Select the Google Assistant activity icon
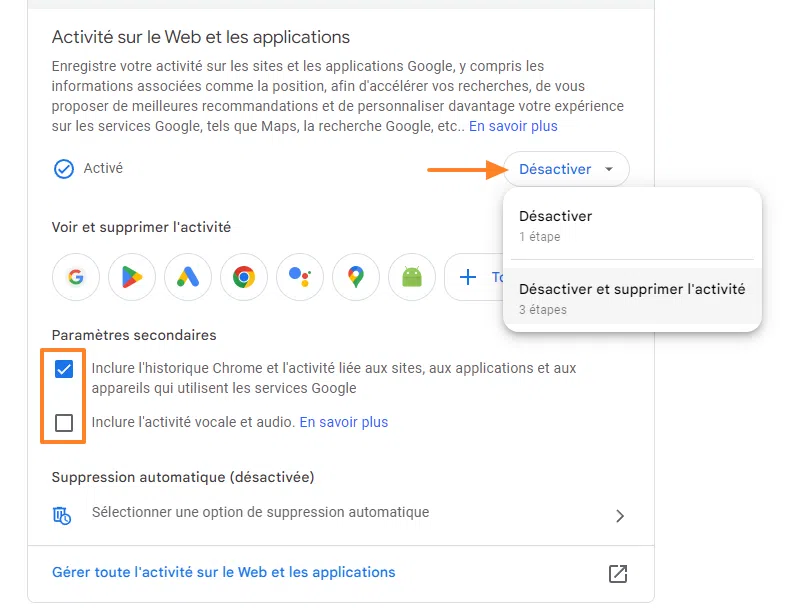This screenshot has height=610, width=800. [x=299, y=277]
